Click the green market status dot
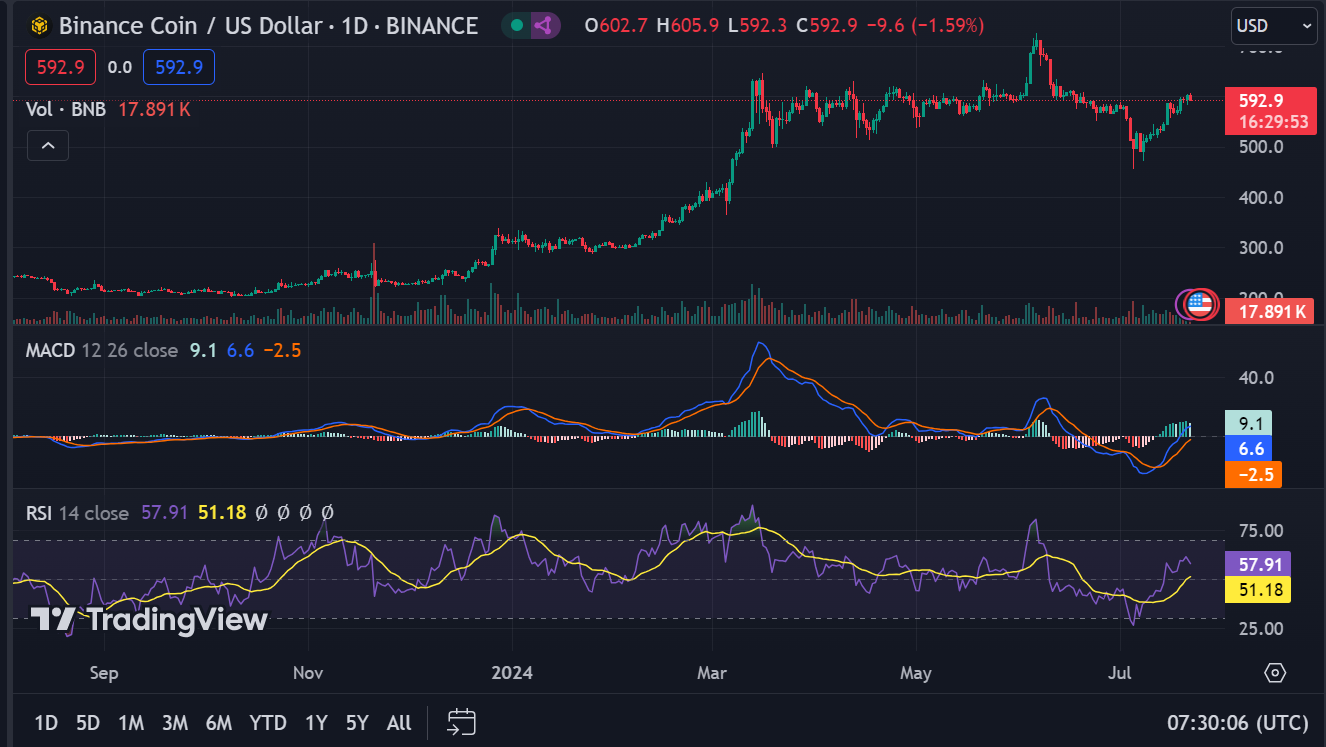The image size is (1326, 747). click(517, 26)
